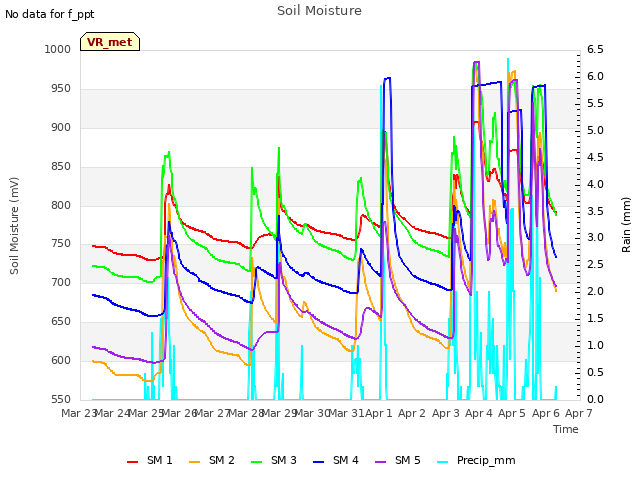Image resolution: width=640 pixels, height=480 pixels.
Task: Click the Apr 2 date tick
Action: pyautogui.click(x=412, y=413)
